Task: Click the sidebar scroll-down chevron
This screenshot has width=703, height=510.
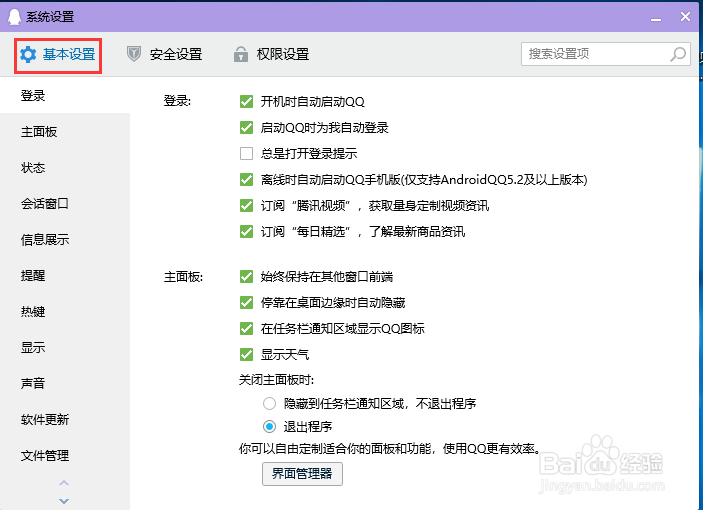Action: pyautogui.click(x=64, y=501)
